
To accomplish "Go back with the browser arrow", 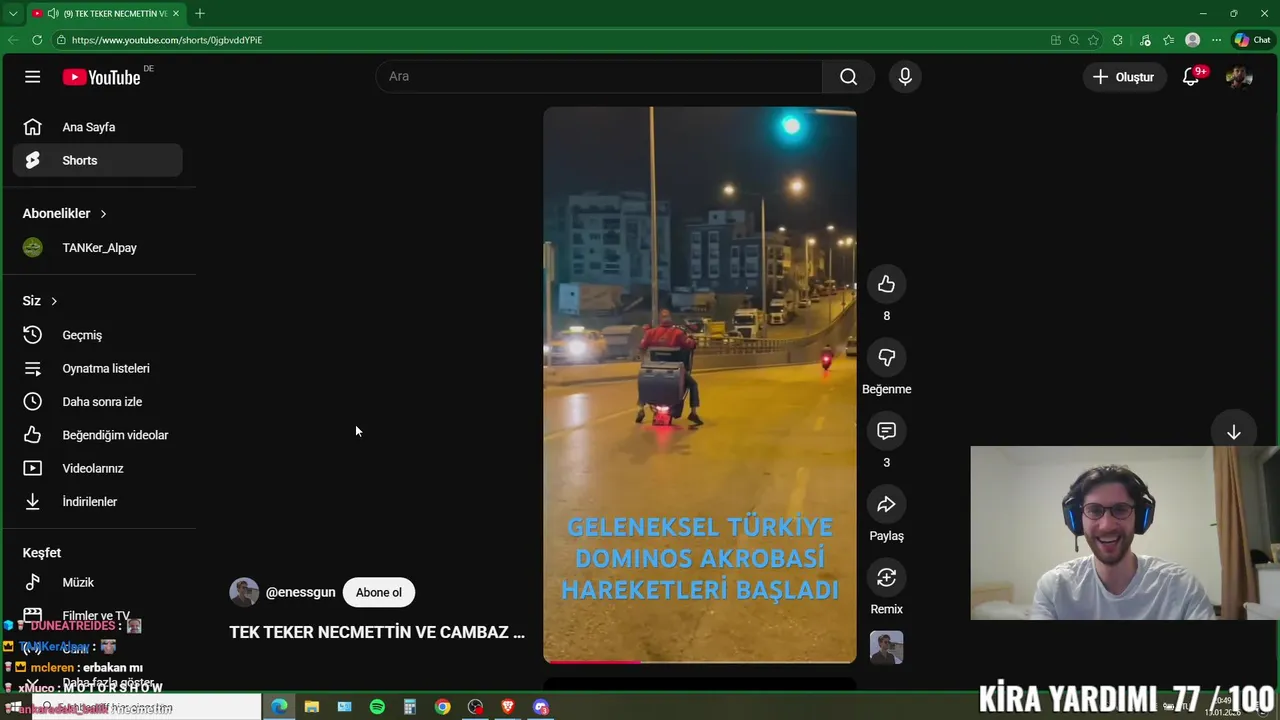I will coord(13,40).
